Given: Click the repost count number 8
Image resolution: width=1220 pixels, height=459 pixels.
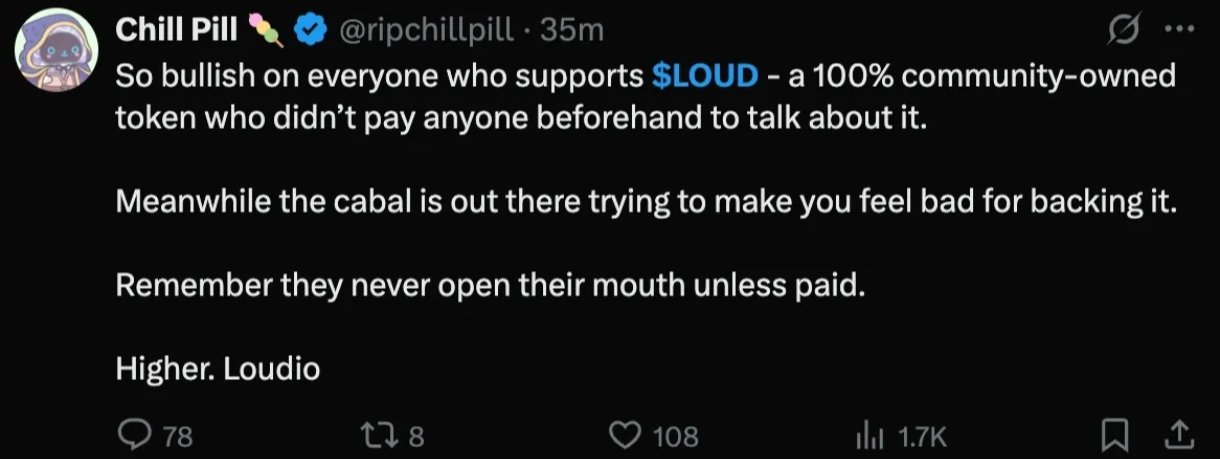Looking at the screenshot, I should coord(417,436).
